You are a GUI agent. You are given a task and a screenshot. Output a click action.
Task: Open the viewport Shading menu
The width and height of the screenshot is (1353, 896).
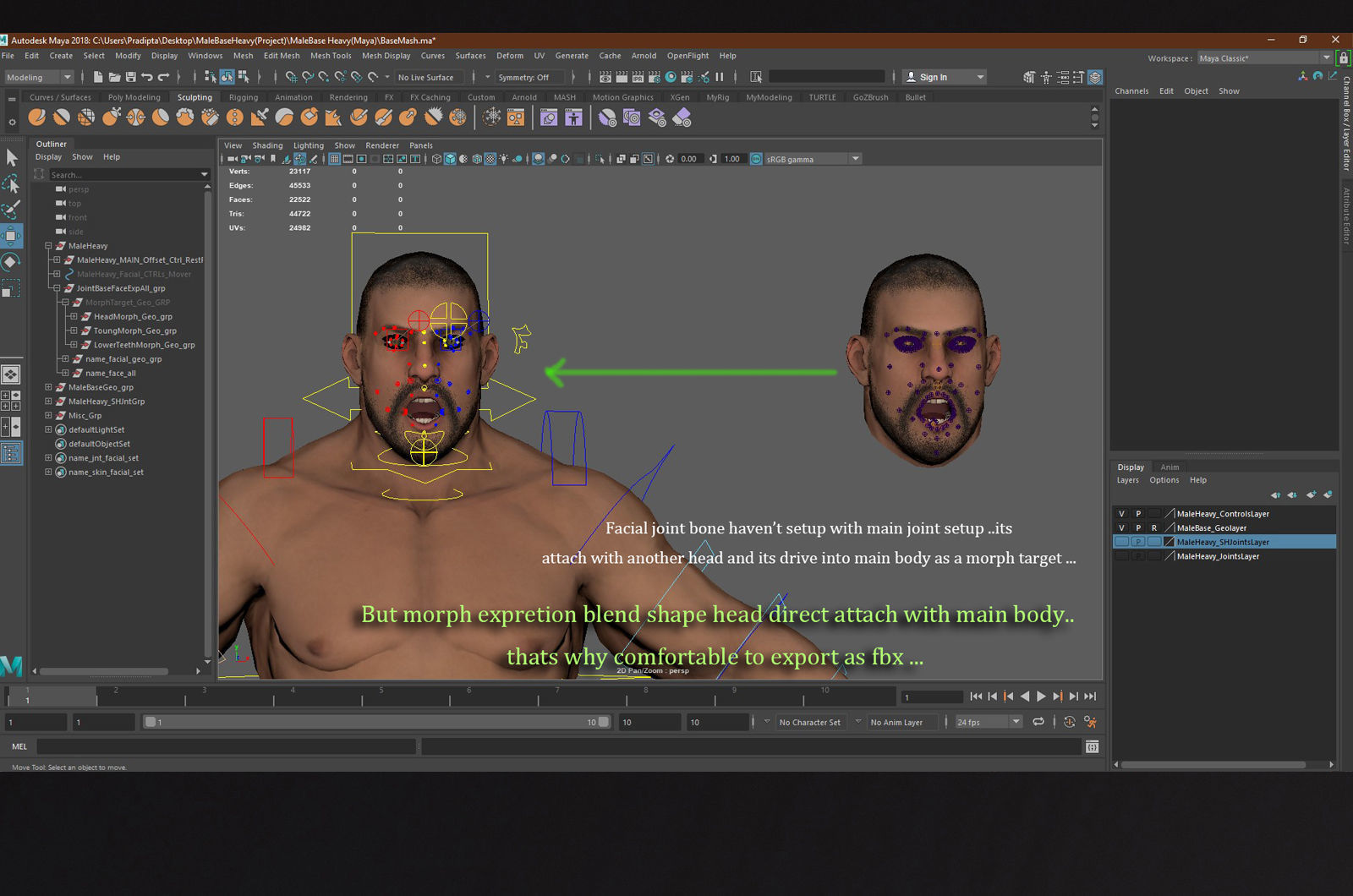point(267,145)
